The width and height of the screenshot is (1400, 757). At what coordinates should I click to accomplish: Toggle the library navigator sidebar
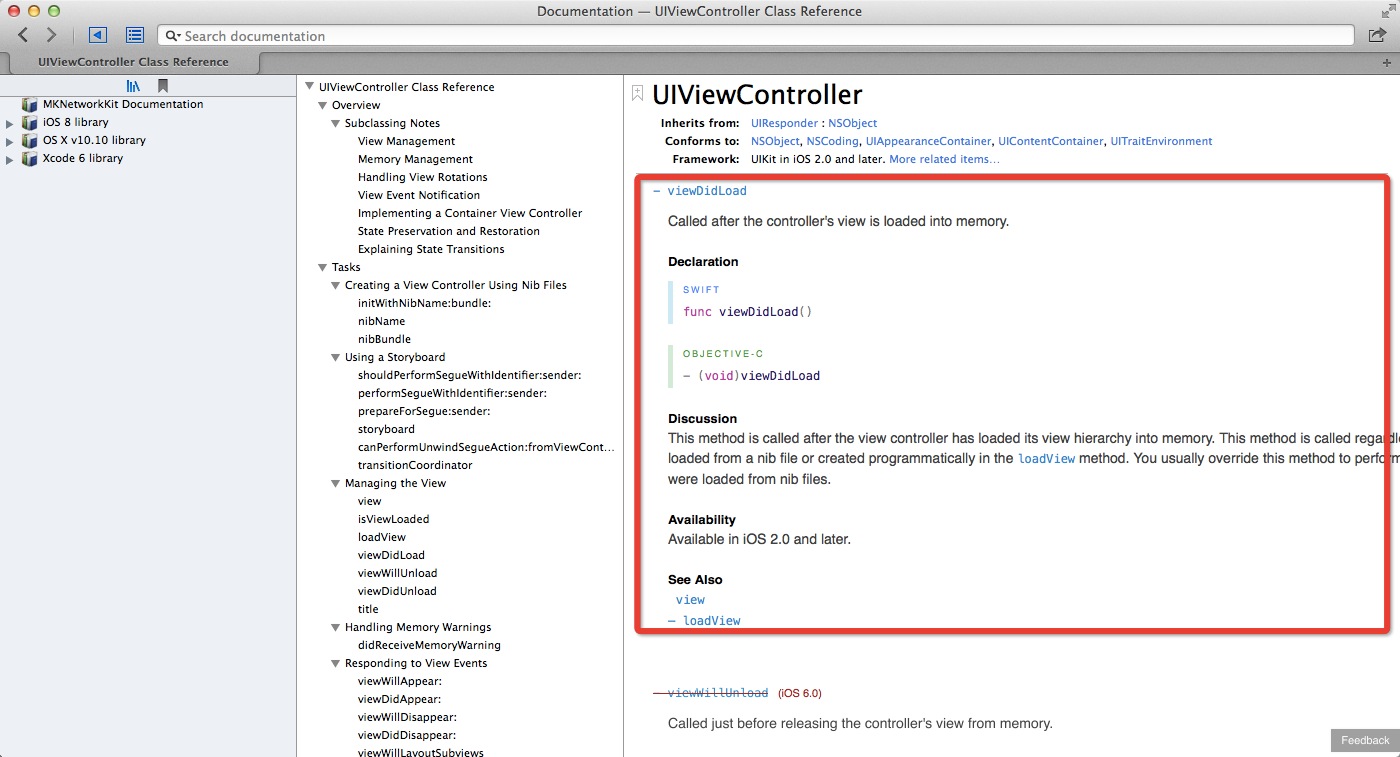point(97,35)
